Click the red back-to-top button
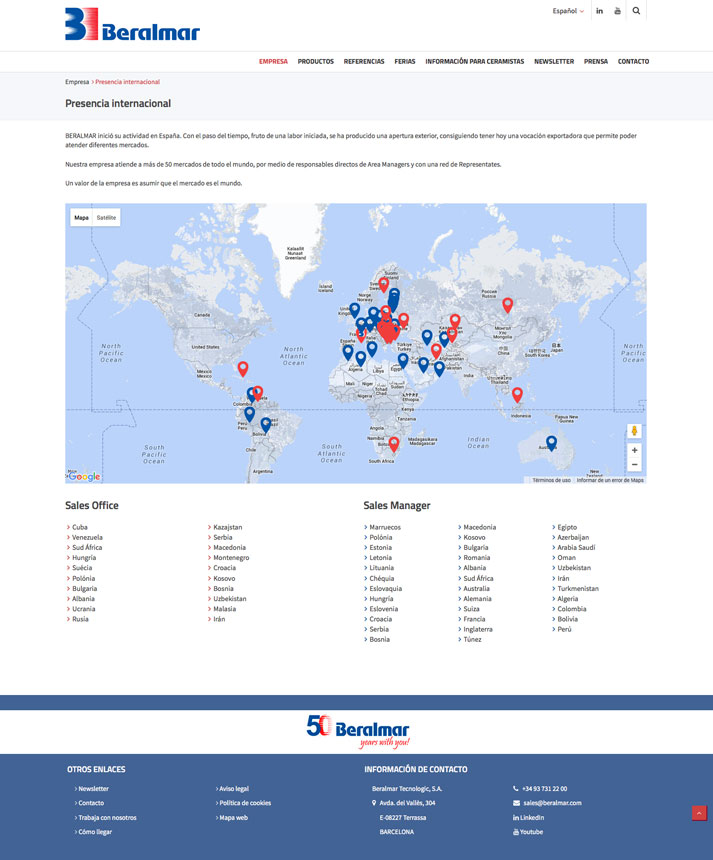 (x=699, y=813)
